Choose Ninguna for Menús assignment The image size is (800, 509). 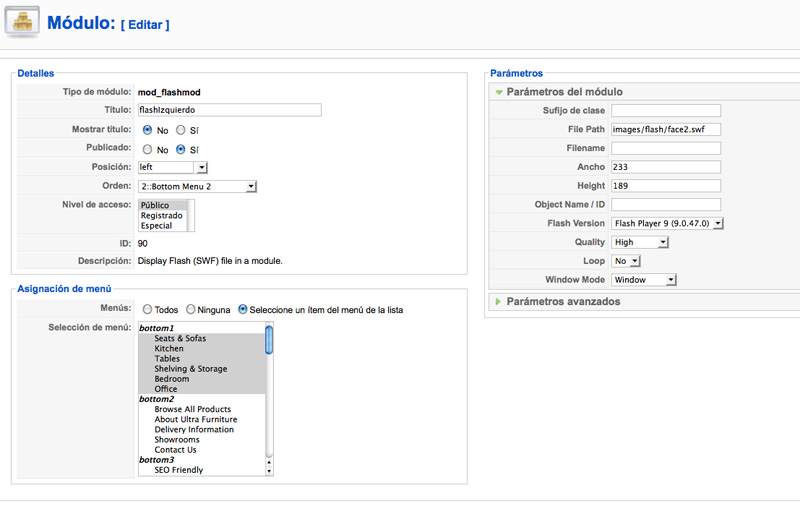190,309
